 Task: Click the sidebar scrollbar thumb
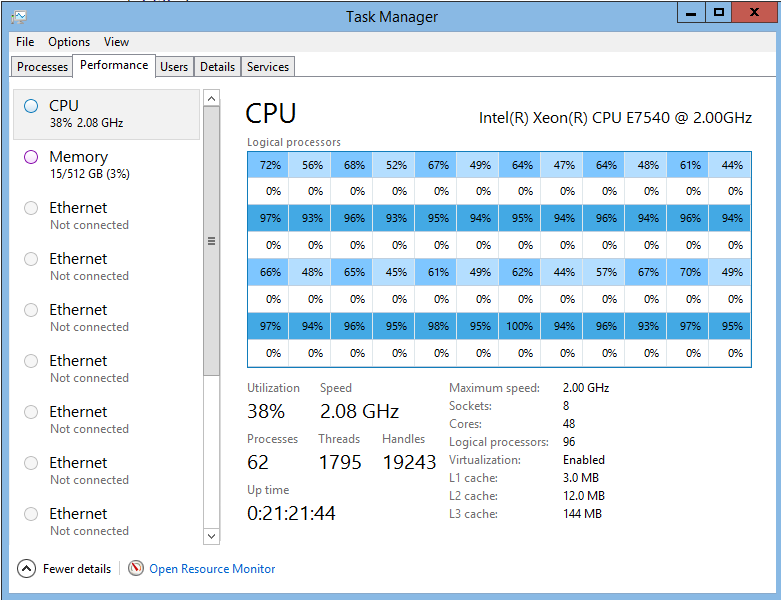211,241
